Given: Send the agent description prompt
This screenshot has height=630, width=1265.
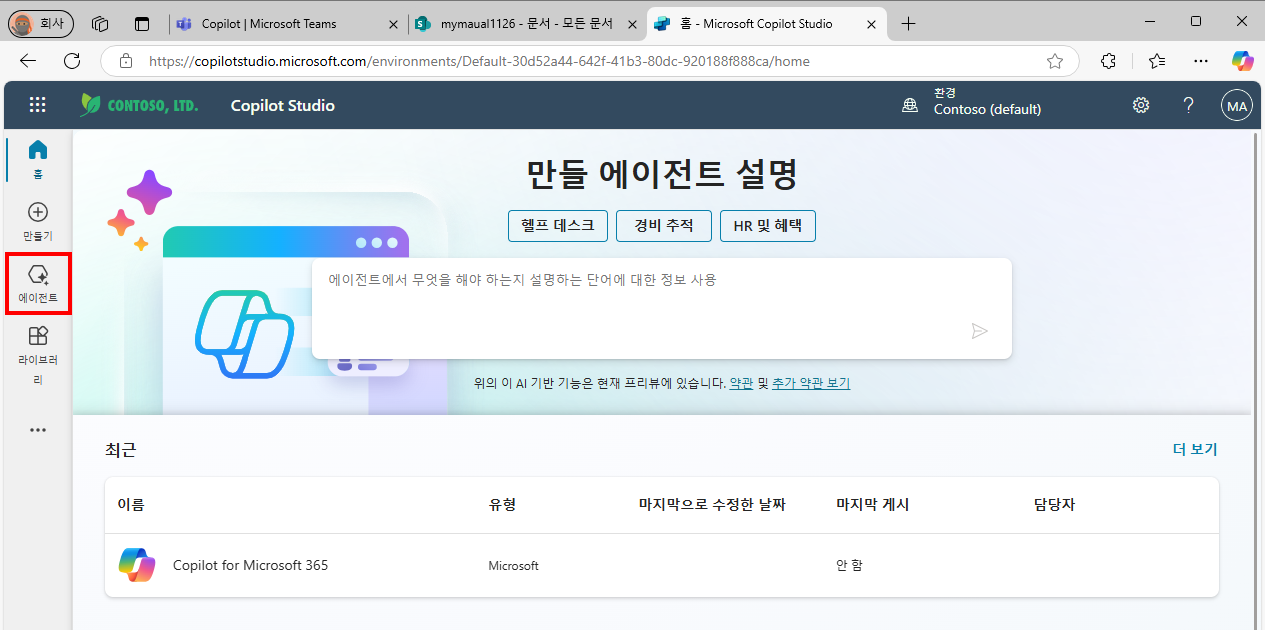Looking at the screenshot, I should [979, 331].
